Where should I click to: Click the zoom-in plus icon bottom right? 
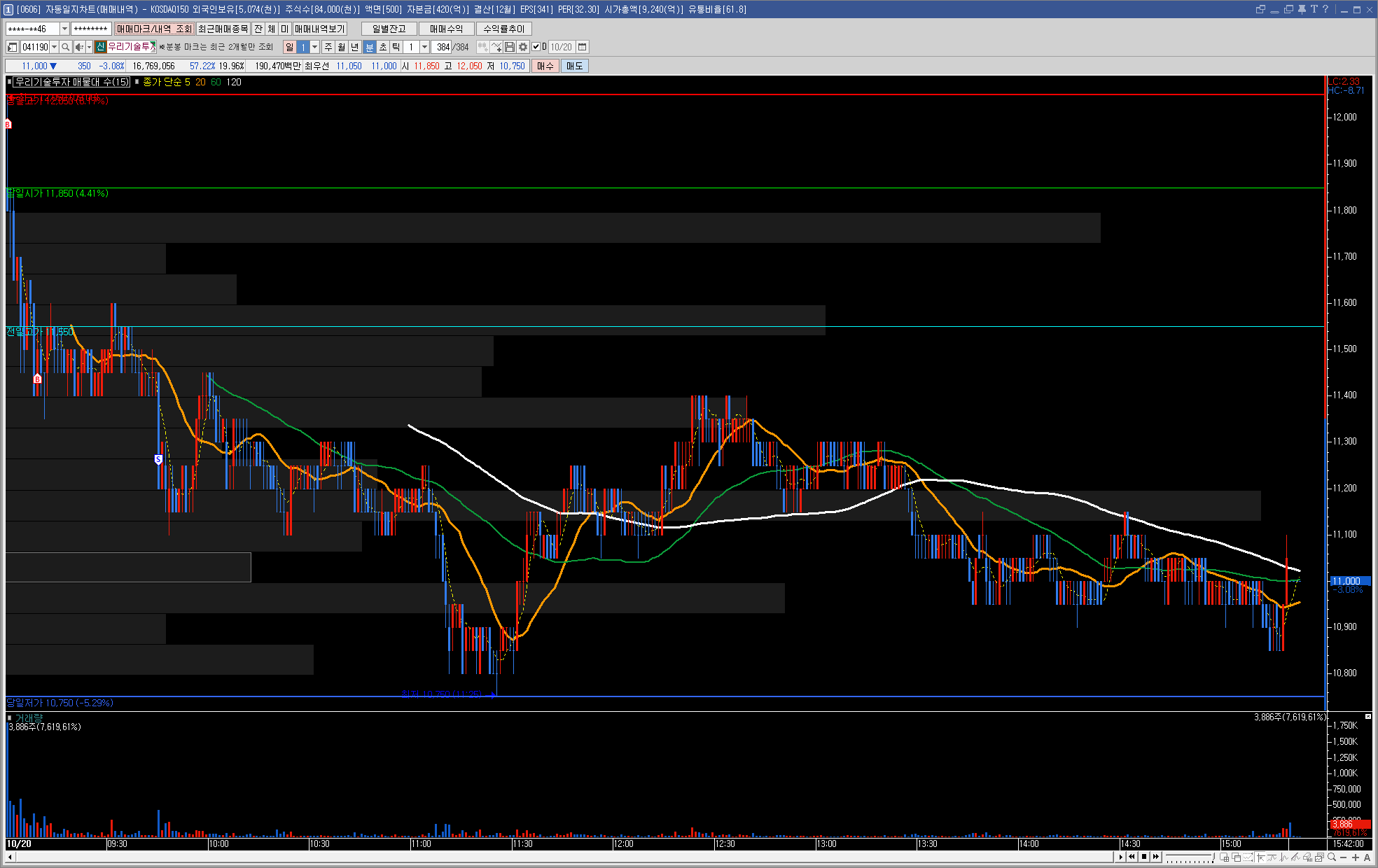(1356, 857)
